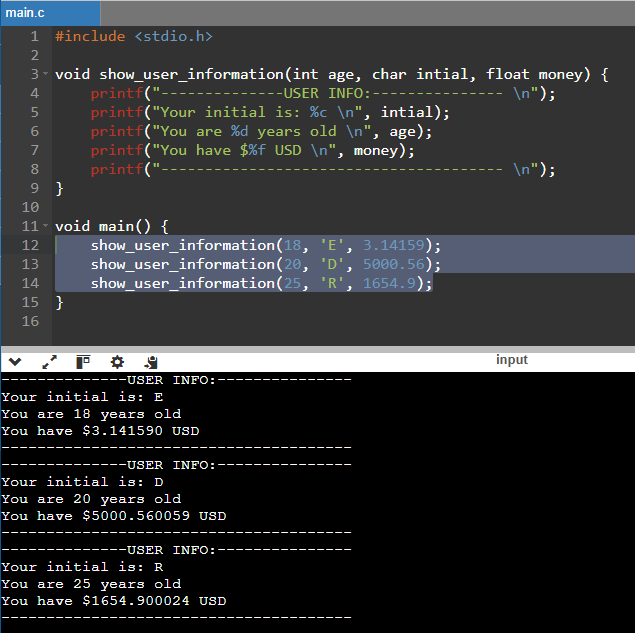Click console output 'You have $1654.900024 USD'
This screenshot has width=635, height=633.
click(x=113, y=601)
